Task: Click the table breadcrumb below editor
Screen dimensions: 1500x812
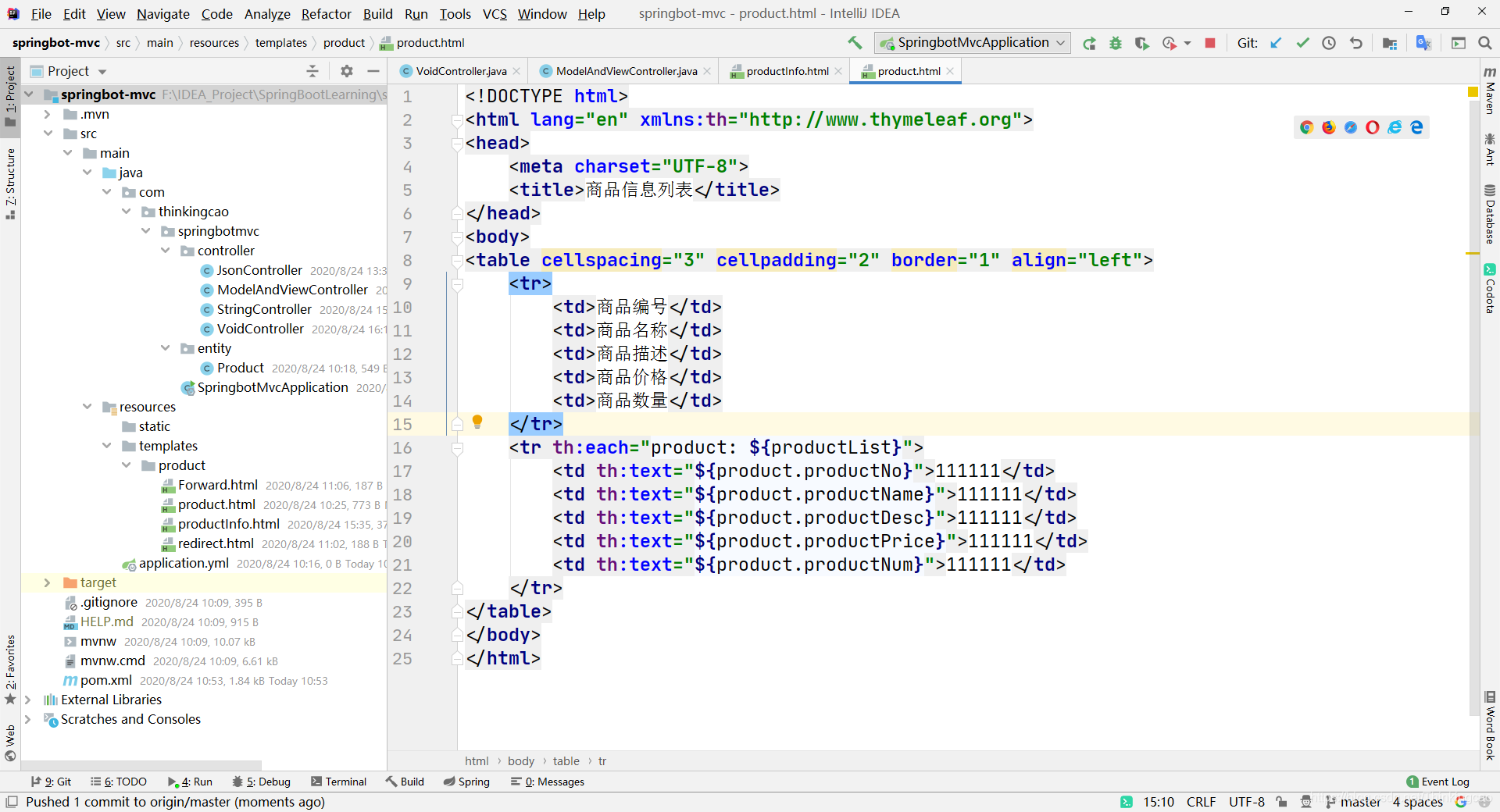Action: point(566,761)
